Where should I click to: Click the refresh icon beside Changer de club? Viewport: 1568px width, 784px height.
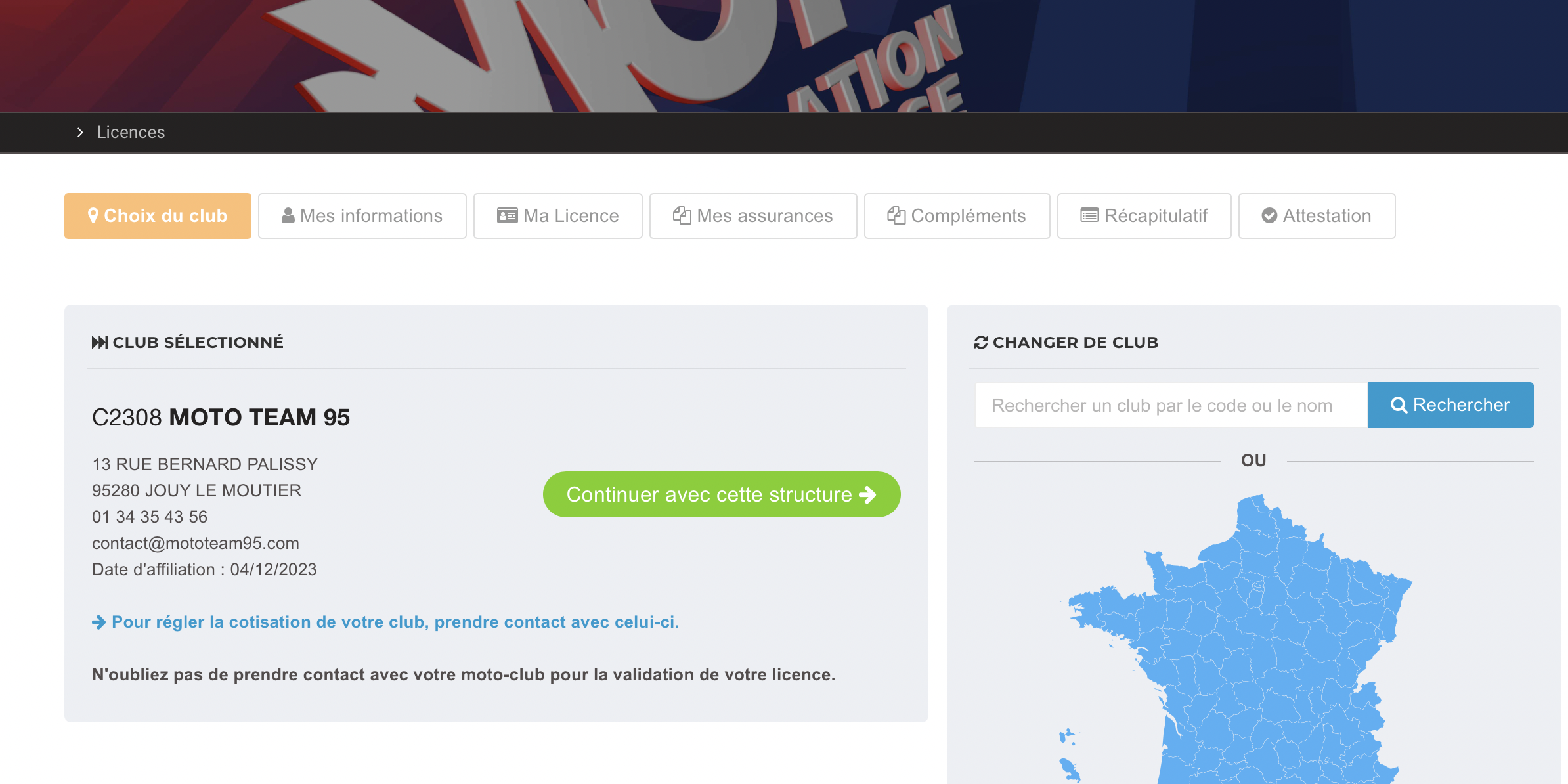point(981,342)
